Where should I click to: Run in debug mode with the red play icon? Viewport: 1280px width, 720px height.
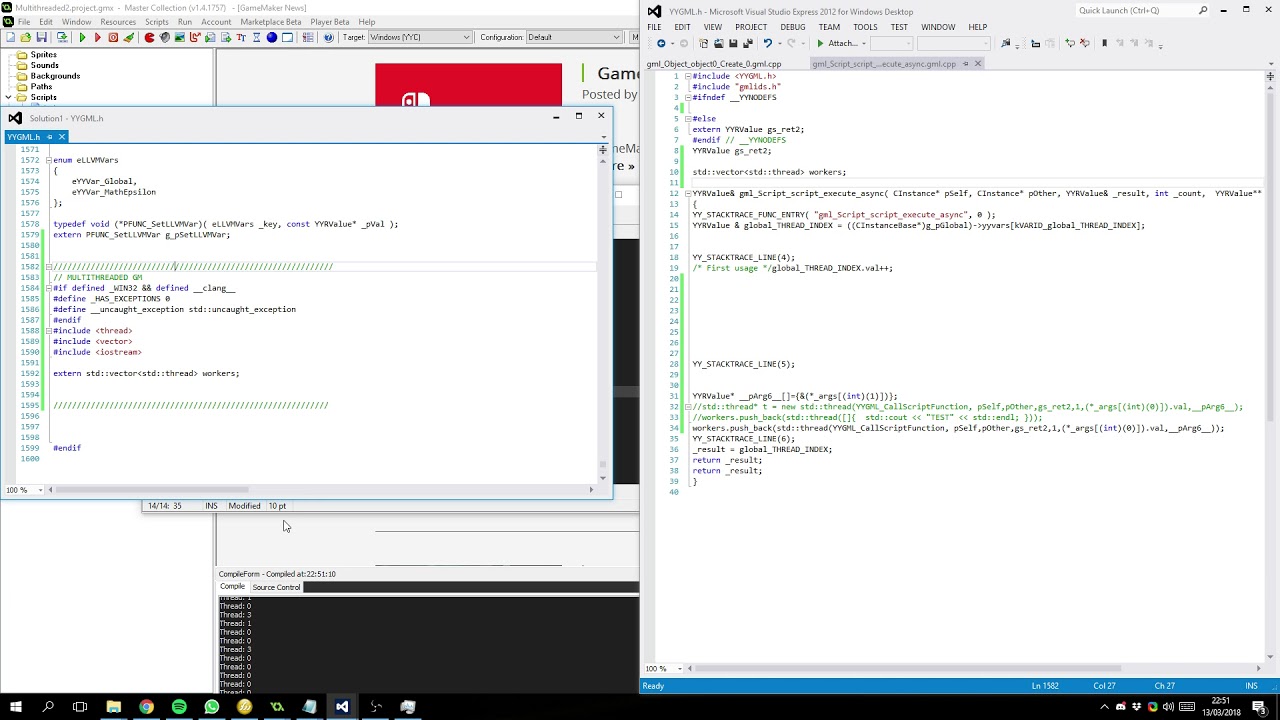98,37
